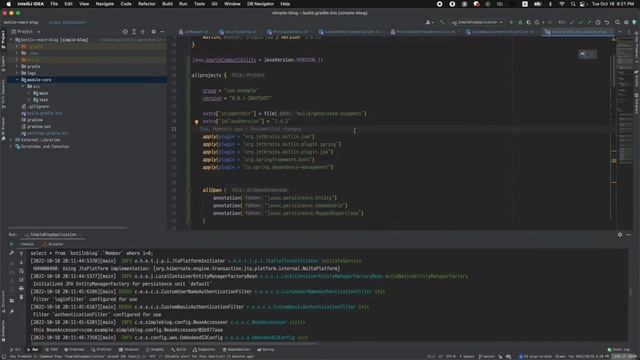Image resolution: width=640 pixels, height=360 pixels.
Task: Select the main source folder
Action: tap(40, 93)
